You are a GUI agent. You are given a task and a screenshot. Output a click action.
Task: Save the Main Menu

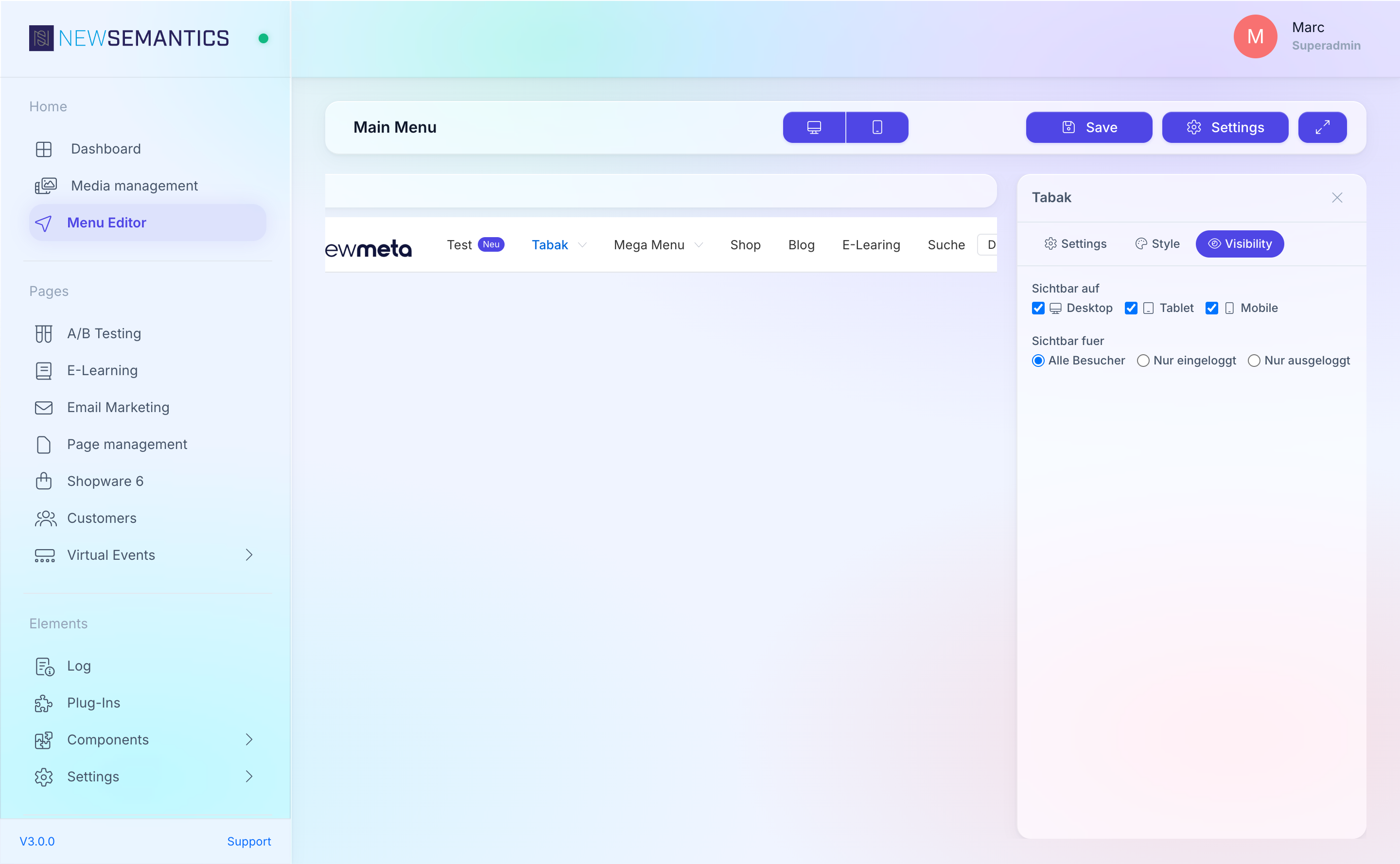click(x=1089, y=127)
